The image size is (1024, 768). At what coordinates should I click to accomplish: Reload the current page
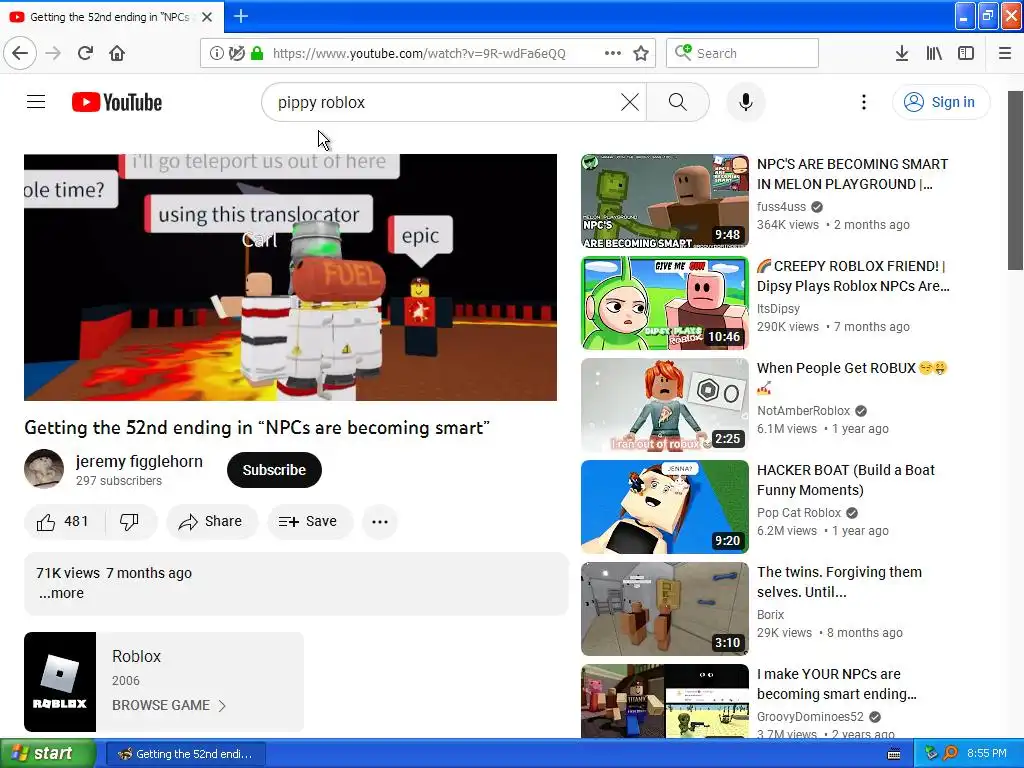(85, 53)
